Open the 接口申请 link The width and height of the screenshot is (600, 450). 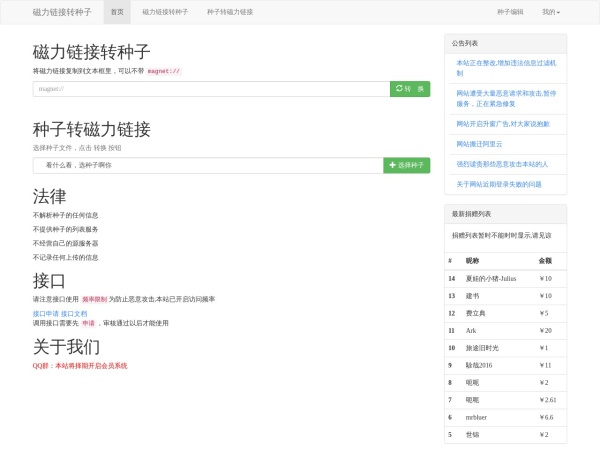46,313
